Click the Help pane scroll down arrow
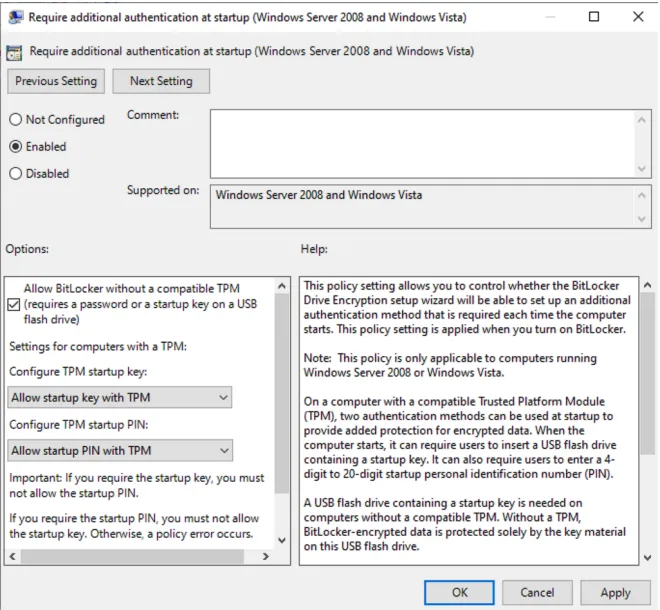The height and width of the screenshot is (610, 660). click(x=648, y=558)
